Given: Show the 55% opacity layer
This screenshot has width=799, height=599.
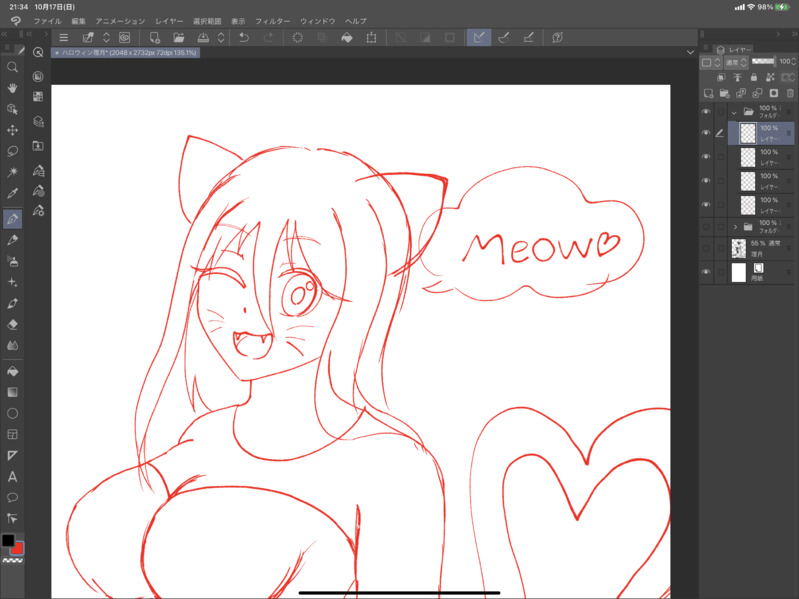Looking at the screenshot, I should pyautogui.click(x=706, y=249).
